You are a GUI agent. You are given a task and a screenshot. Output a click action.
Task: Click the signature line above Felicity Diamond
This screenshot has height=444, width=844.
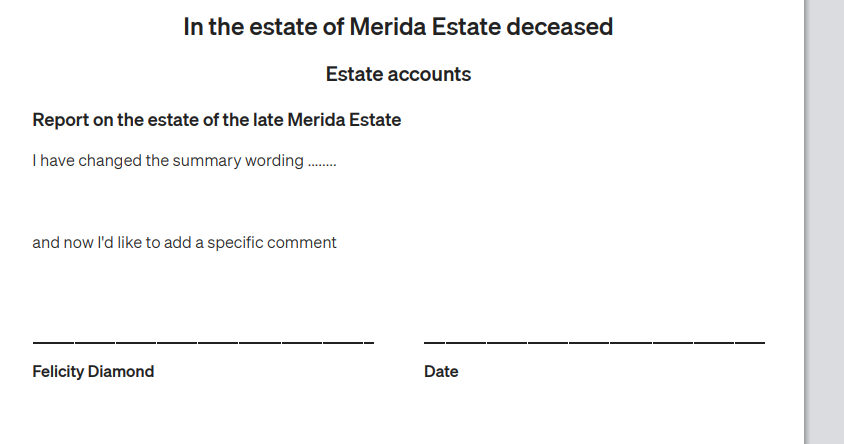pos(203,341)
